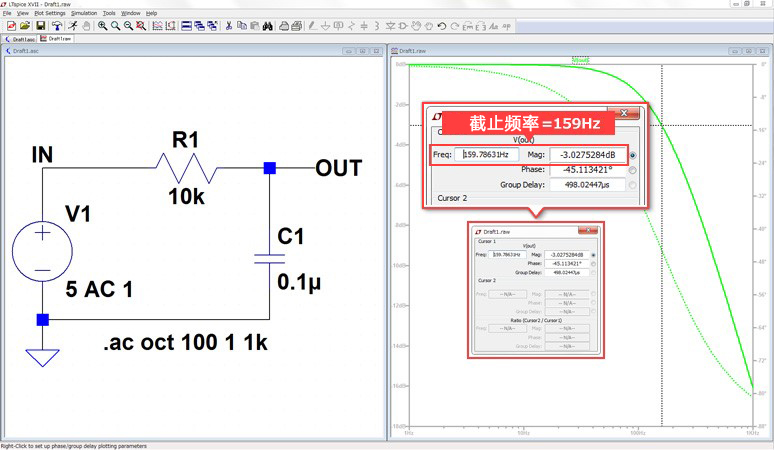Select the Phase radio button in cursor dialog
Image resolution: width=774 pixels, height=450 pixels.
click(x=633, y=170)
